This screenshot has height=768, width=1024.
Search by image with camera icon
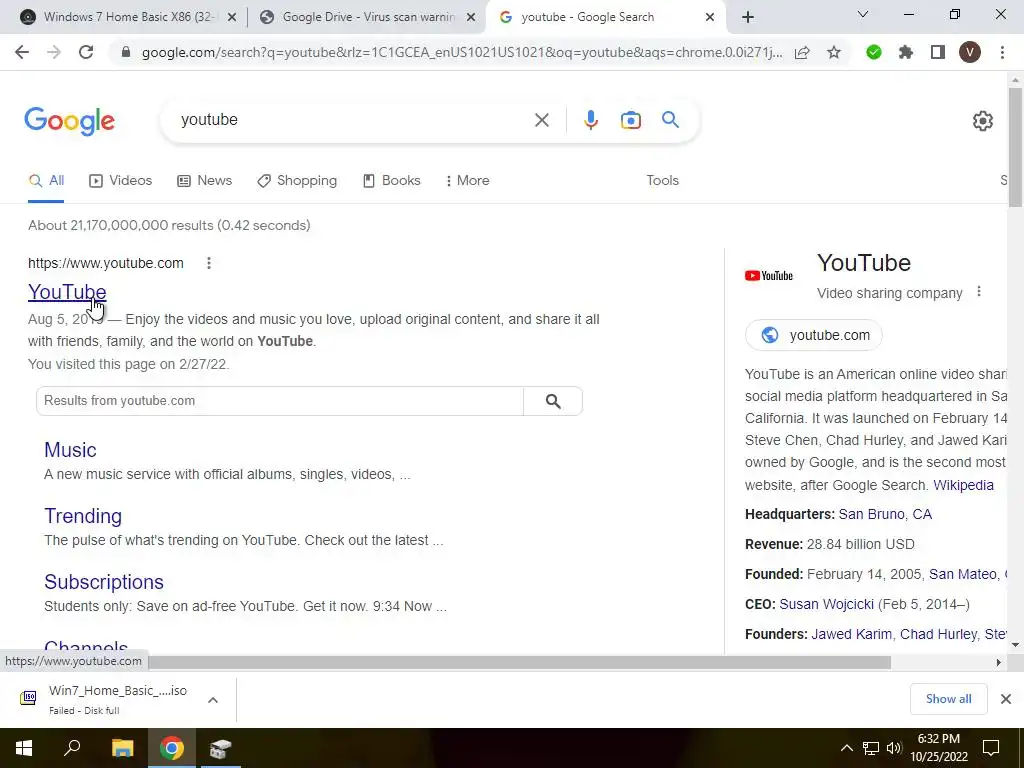point(630,120)
